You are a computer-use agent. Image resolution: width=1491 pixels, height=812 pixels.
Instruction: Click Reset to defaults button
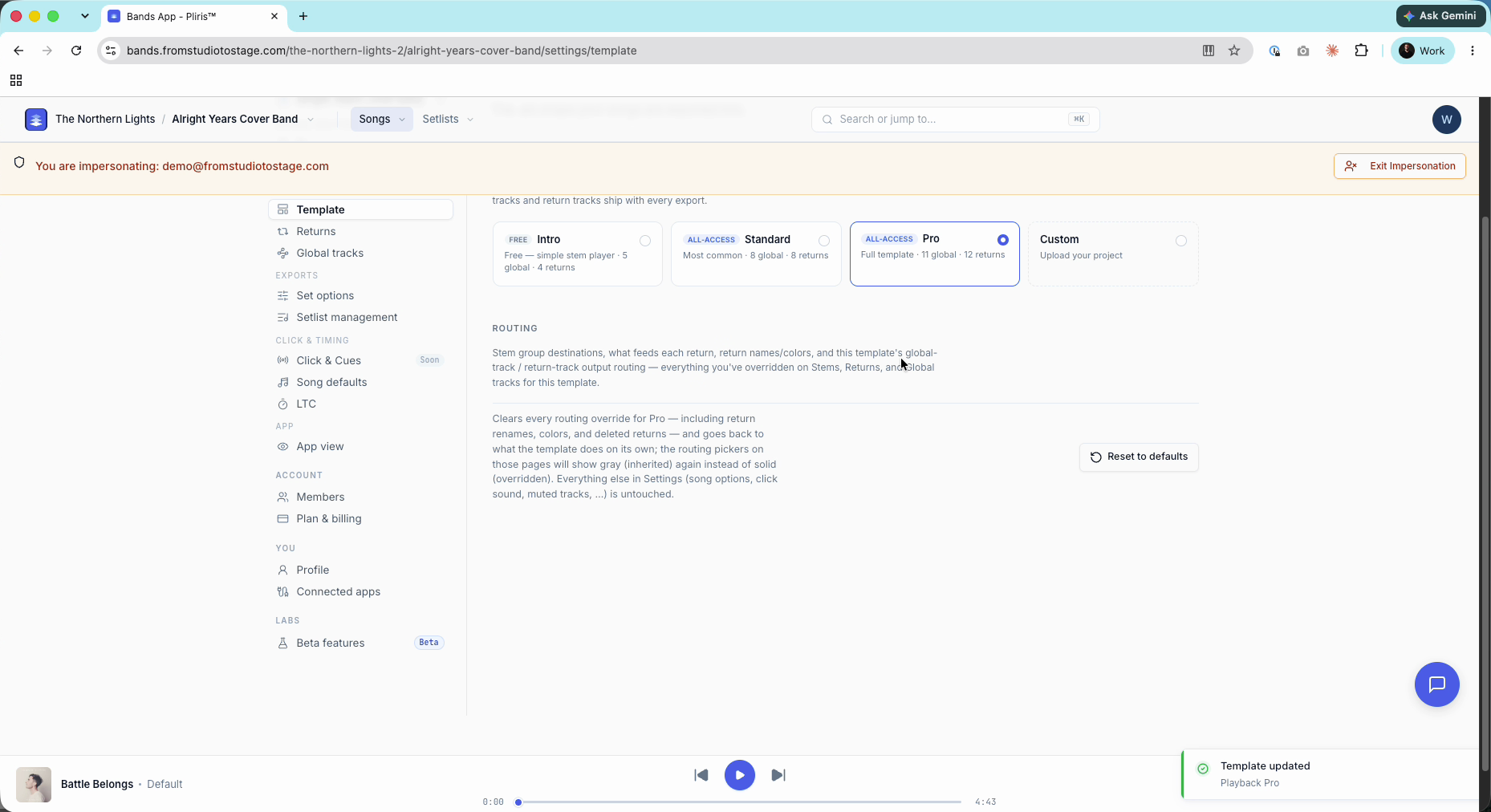click(x=1139, y=457)
